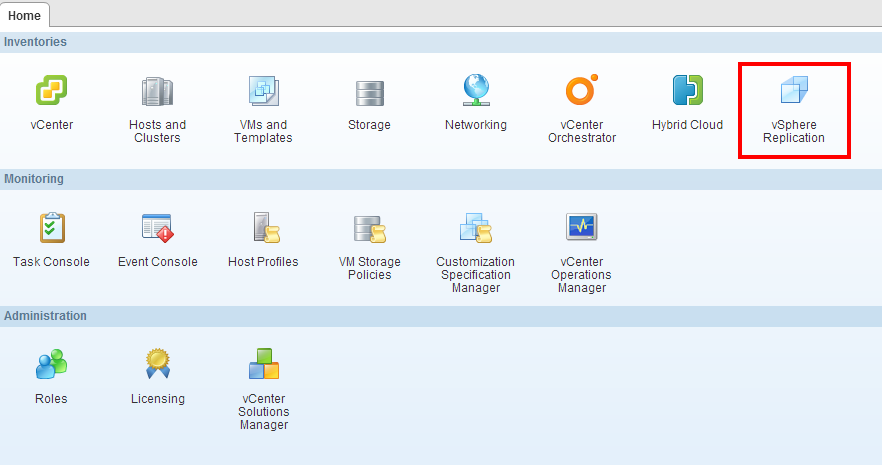This screenshot has width=882, height=465.
Task: Click the 'Roles' text label
Action: point(51,399)
